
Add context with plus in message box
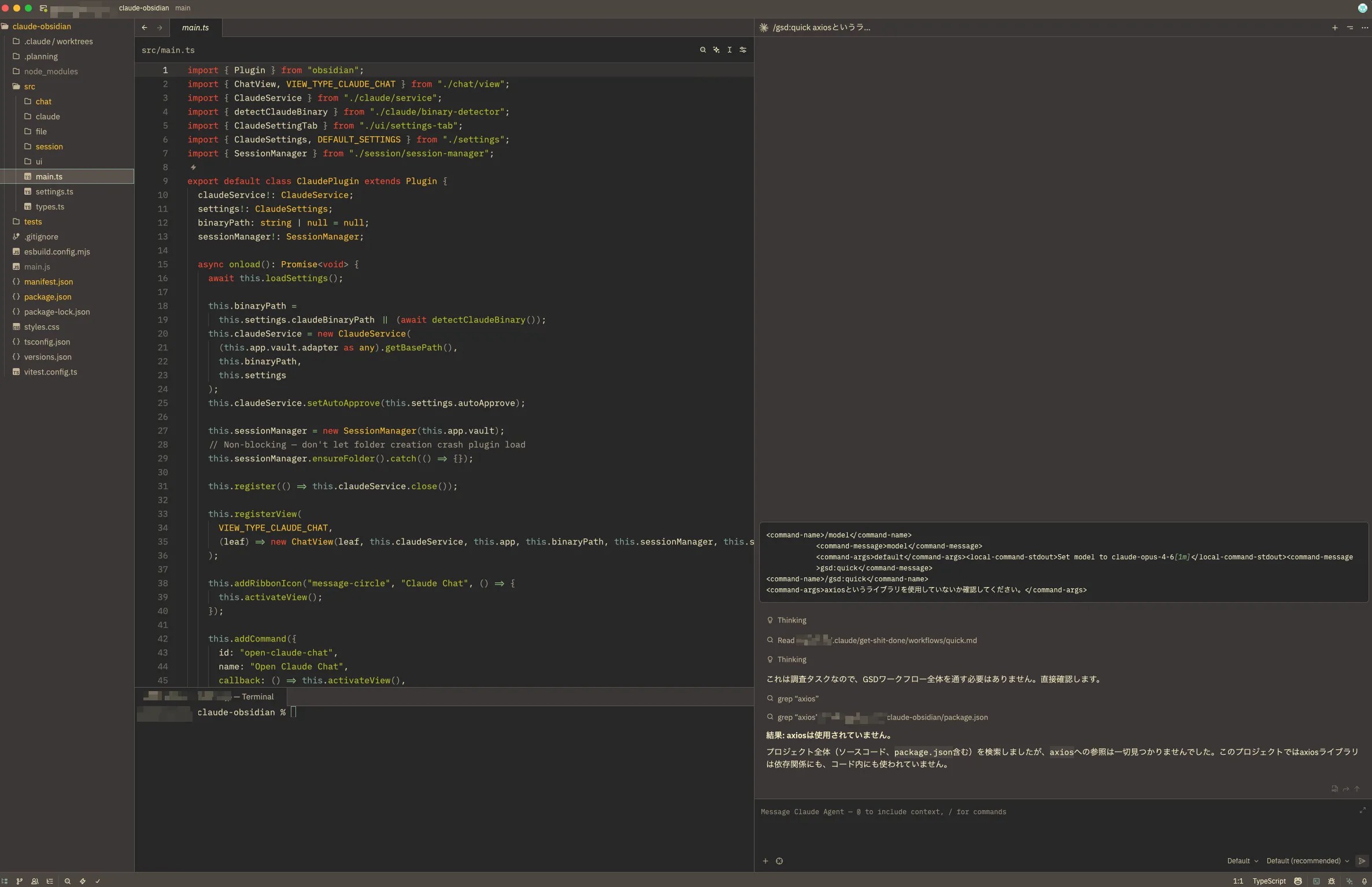coord(765,861)
